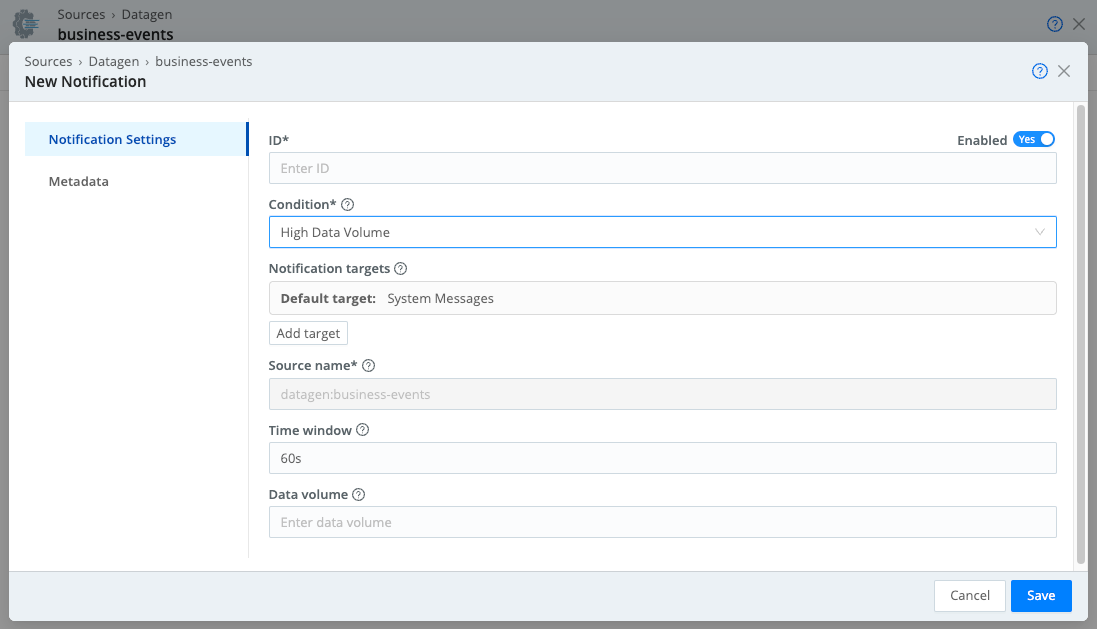The width and height of the screenshot is (1097, 629).
Task: Click the tooltip icon next to Source name
Action: 369,365
